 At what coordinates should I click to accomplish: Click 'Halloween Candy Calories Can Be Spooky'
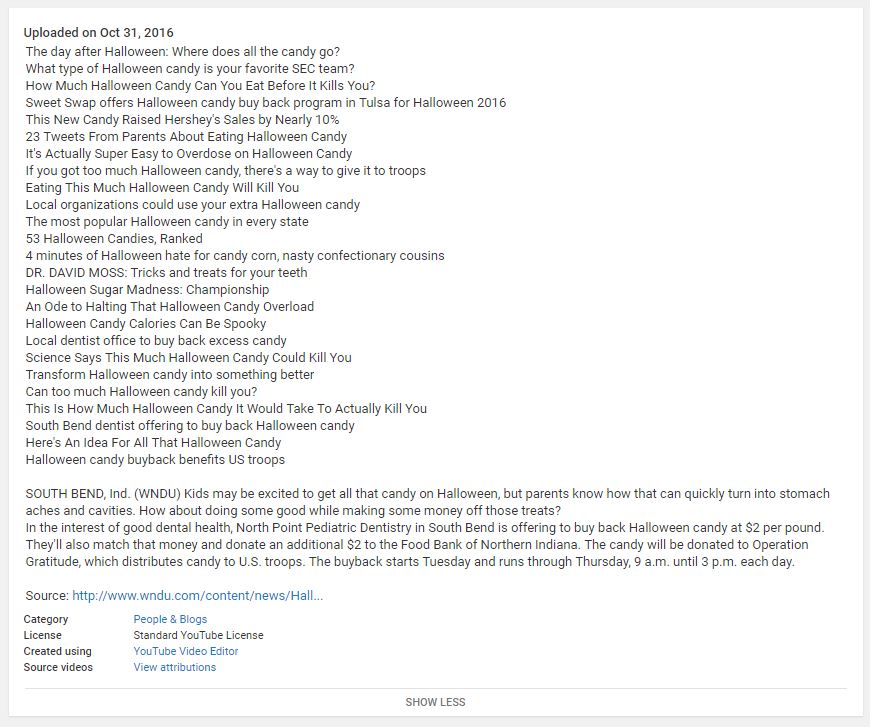tap(146, 324)
